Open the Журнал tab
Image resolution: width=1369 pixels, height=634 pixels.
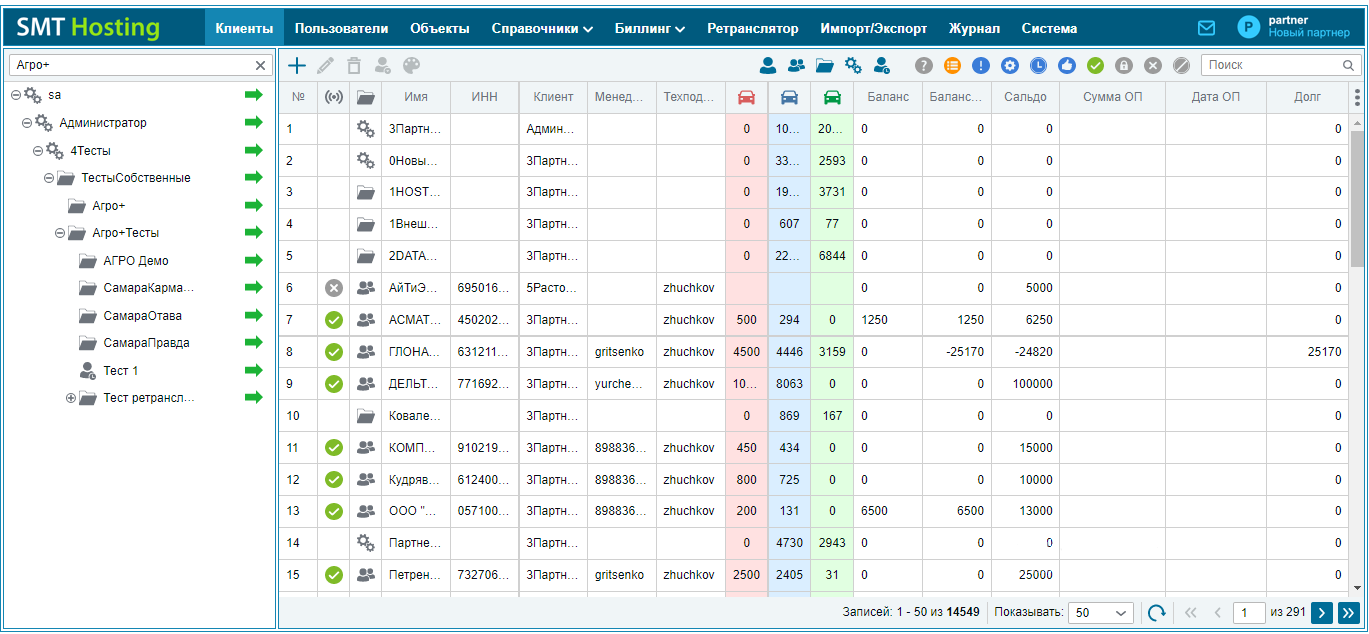[x=974, y=29]
